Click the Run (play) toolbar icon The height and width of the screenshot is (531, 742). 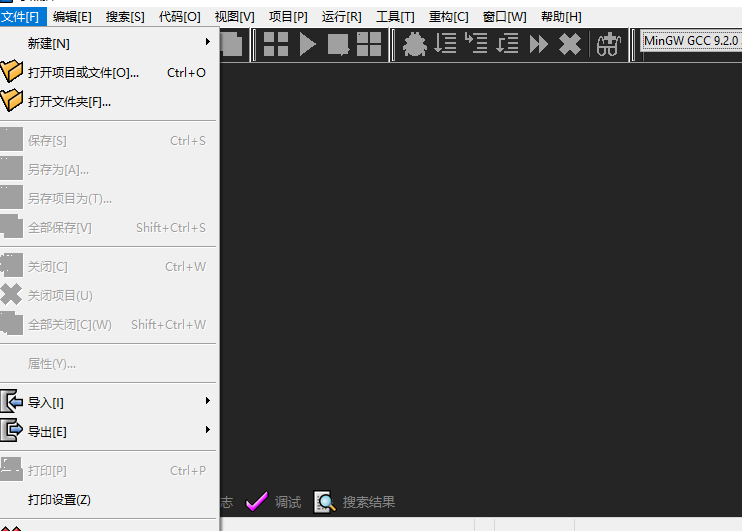pos(307,44)
